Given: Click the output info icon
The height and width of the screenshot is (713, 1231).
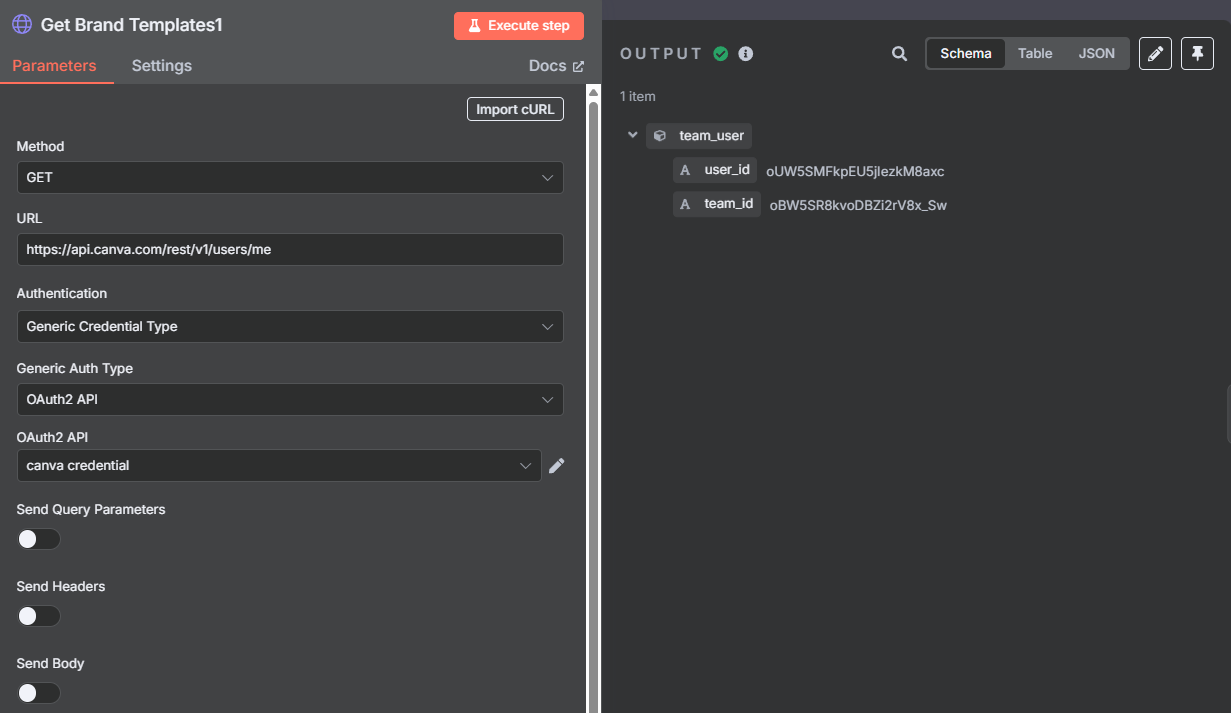Looking at the screenshot, I should (745, 54).
